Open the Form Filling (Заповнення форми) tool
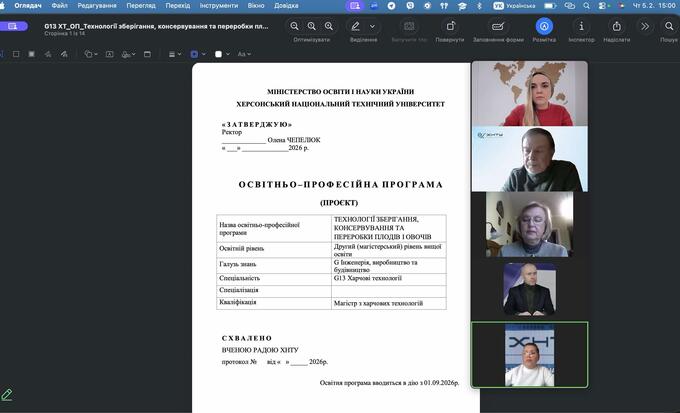Viewport: 680px width, 413px height. click(x=501, y=26)
